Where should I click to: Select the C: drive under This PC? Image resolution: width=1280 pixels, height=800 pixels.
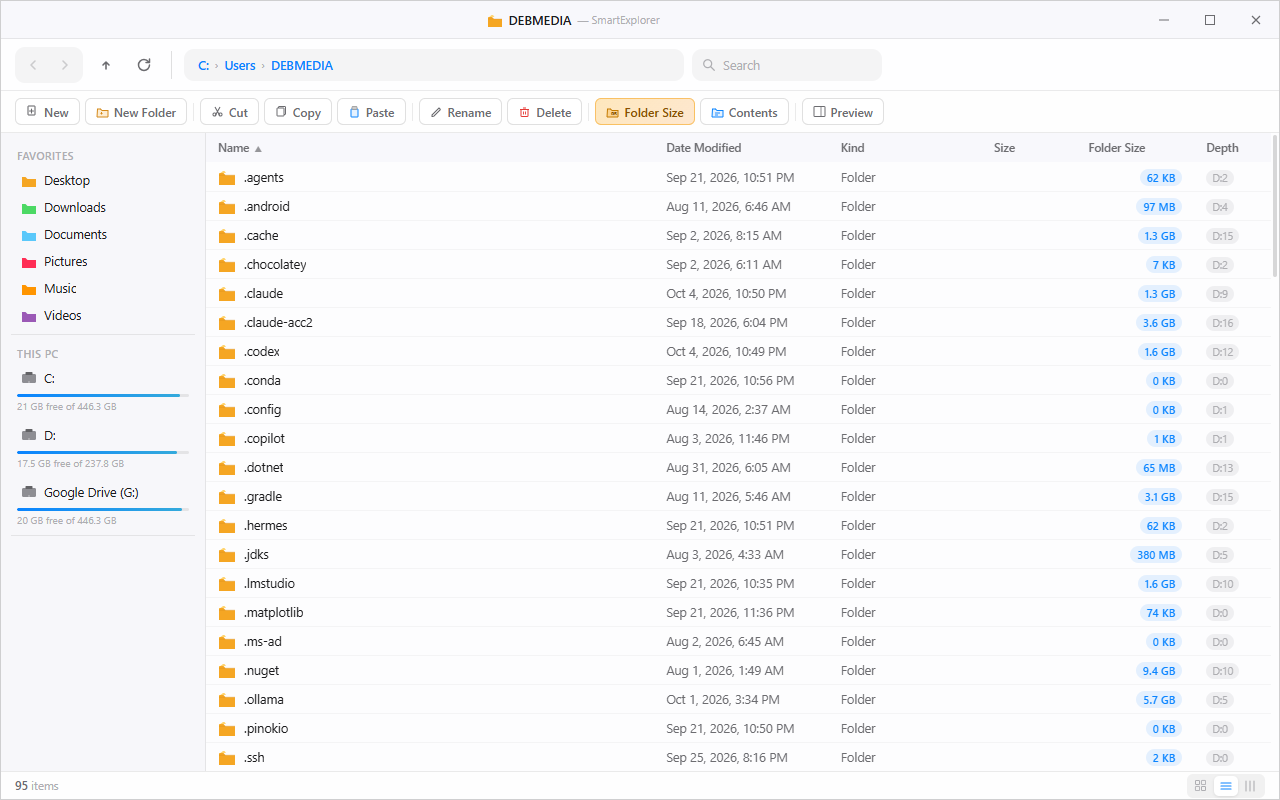pos(103,390)
